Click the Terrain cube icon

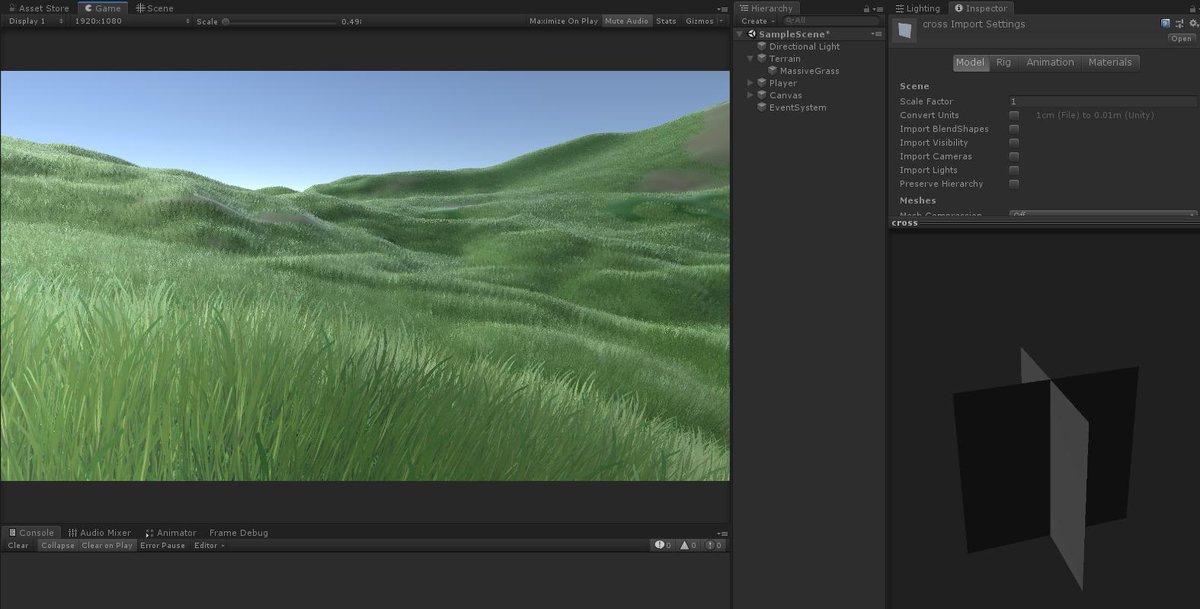pos(762,59)
